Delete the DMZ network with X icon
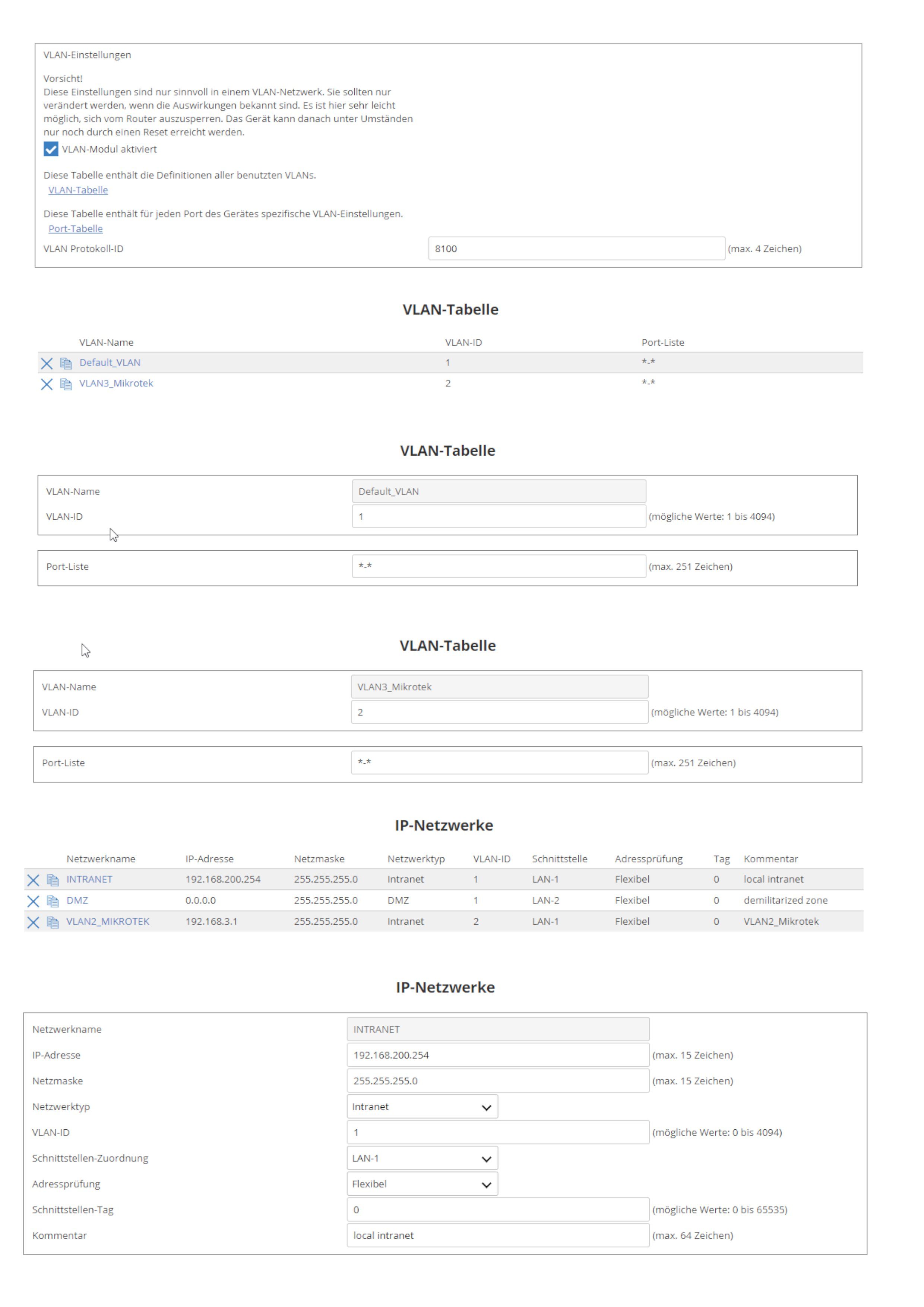 point(33,901)
